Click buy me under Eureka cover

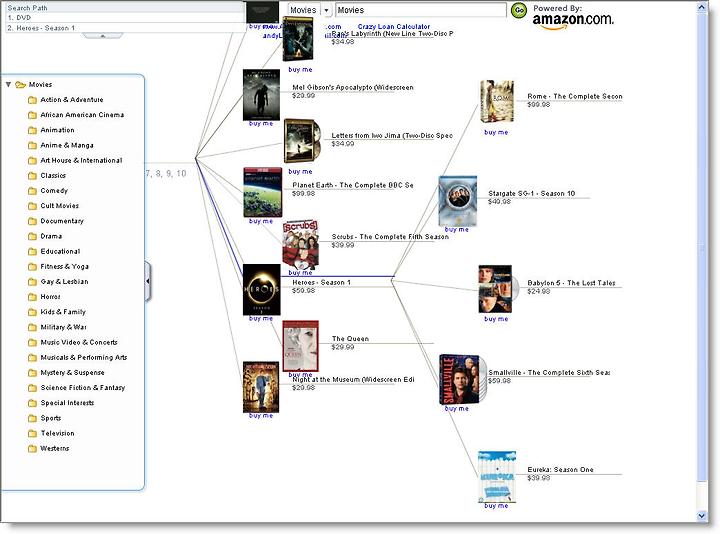tap(496, 506)
